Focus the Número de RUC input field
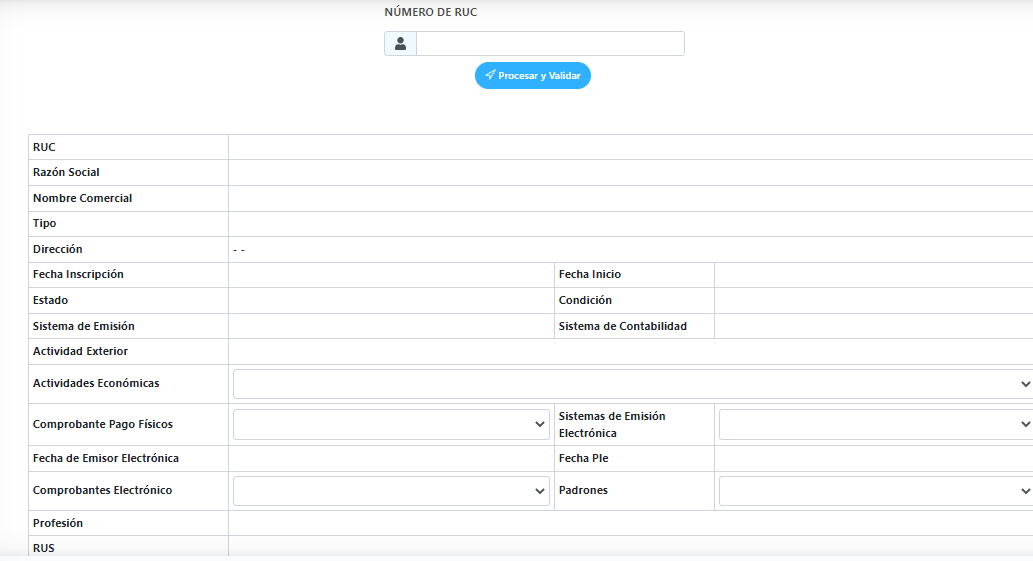 [x=550, y=43]
